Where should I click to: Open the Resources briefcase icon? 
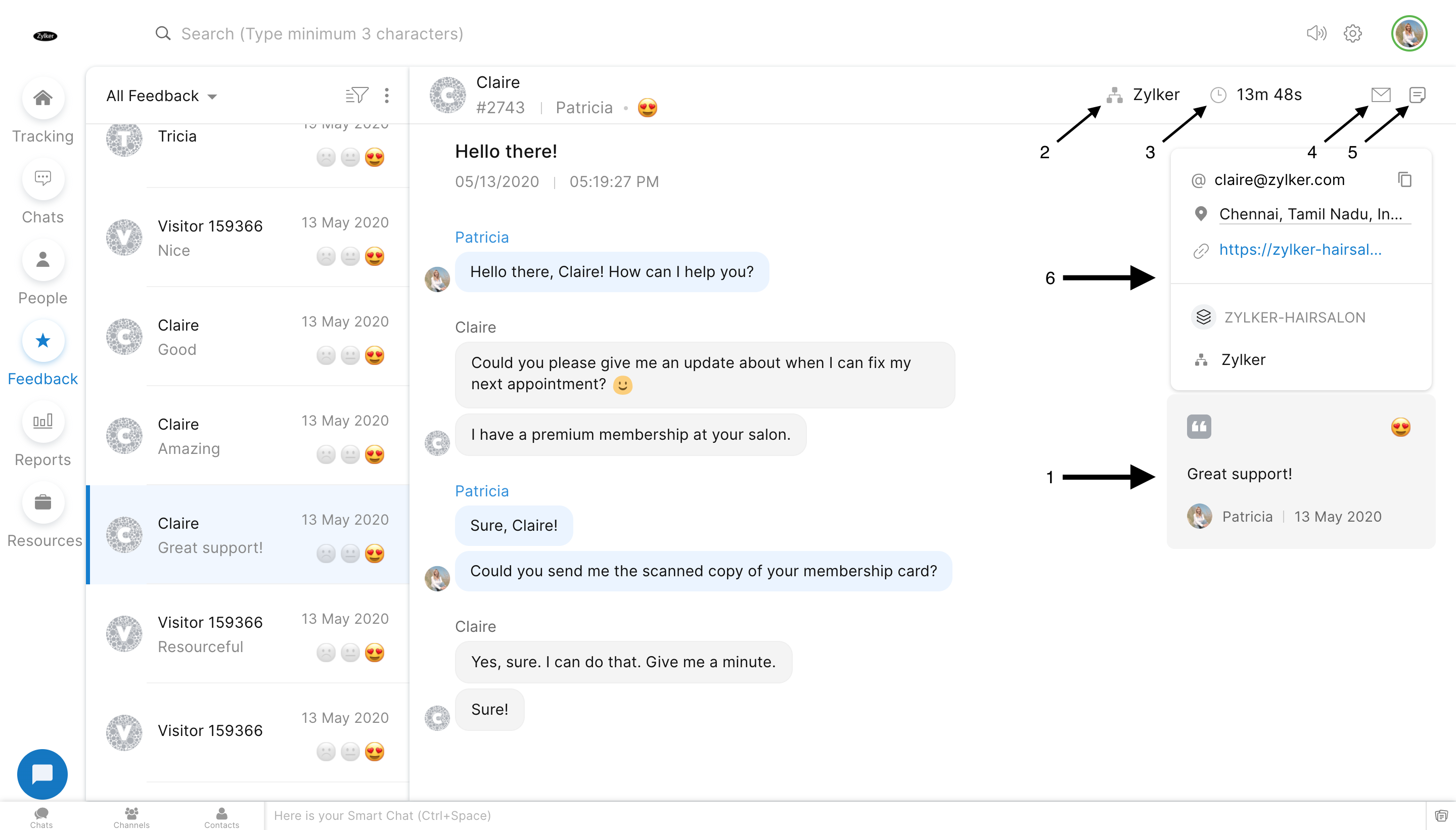click(x=43, y=503)
